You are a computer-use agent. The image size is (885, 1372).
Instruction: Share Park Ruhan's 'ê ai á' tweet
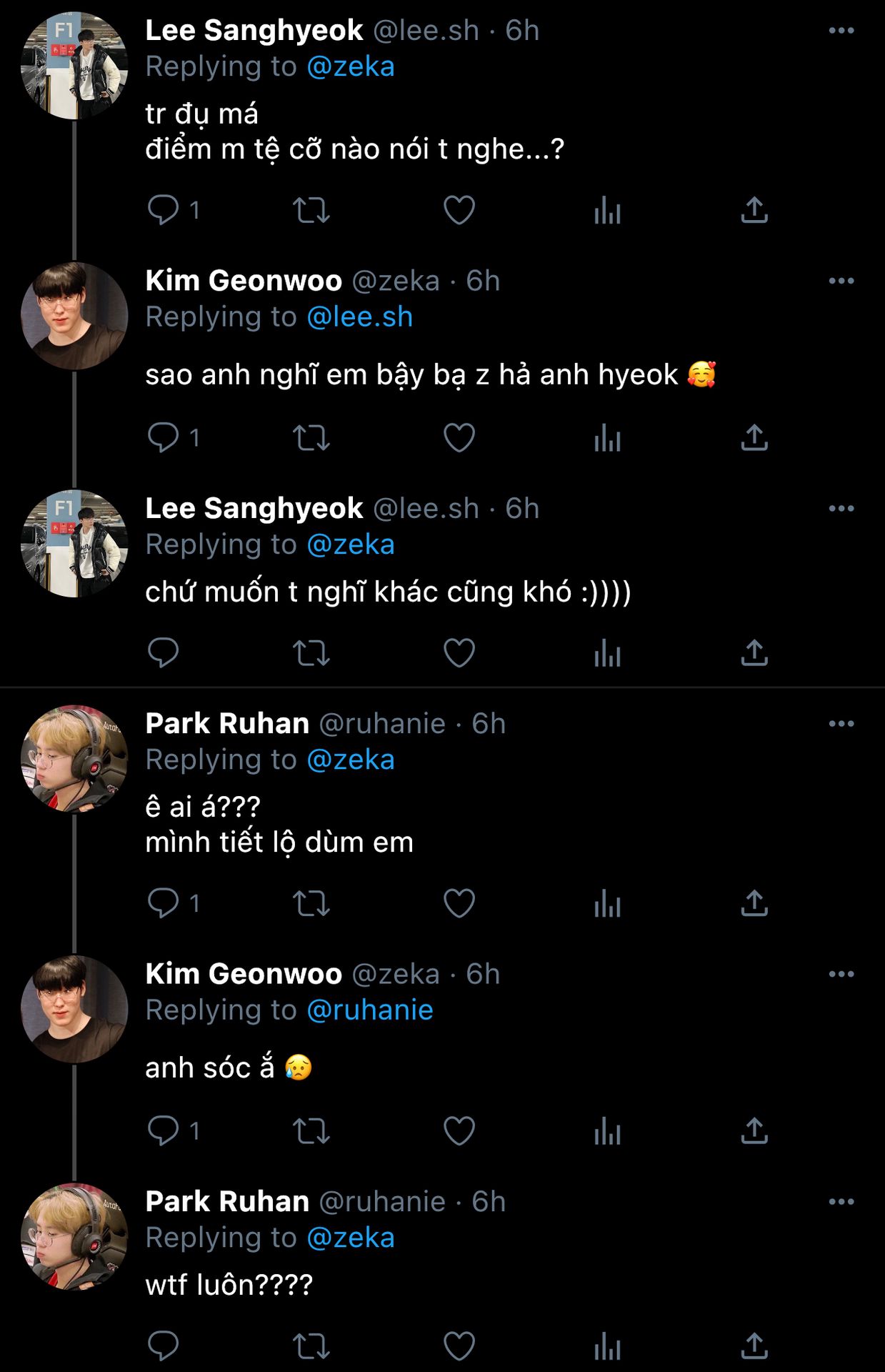point(754,903)
